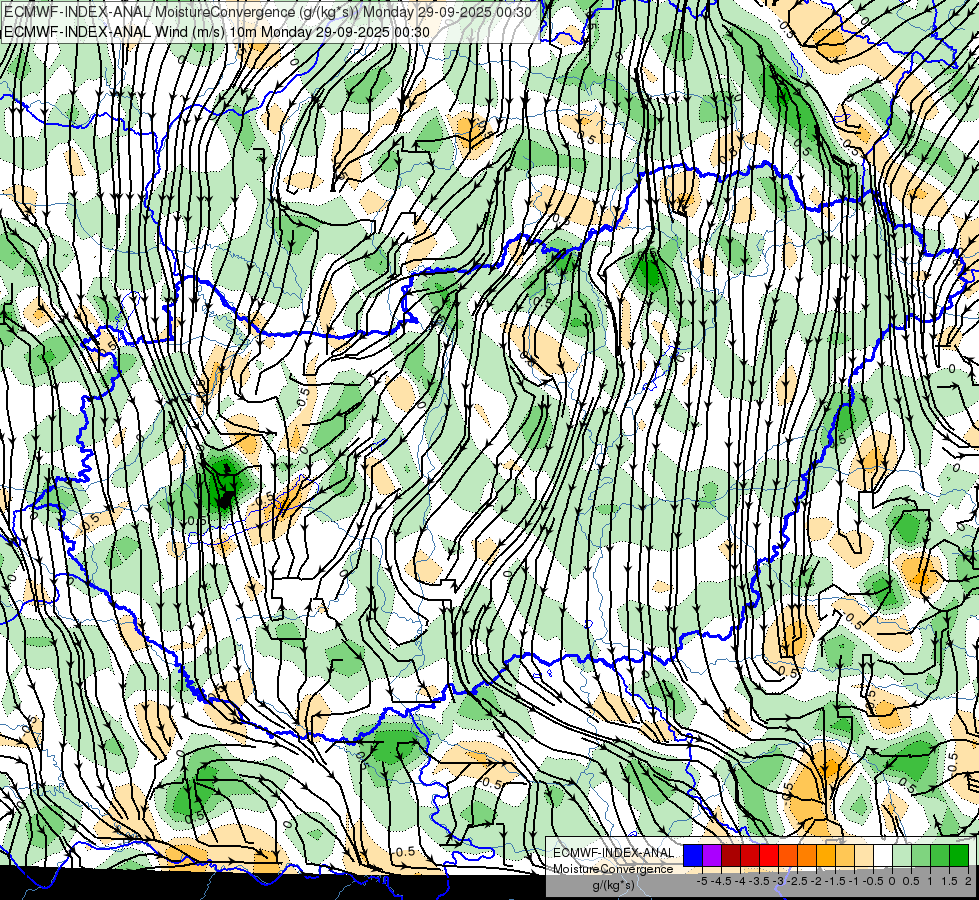979x900 pixels.
Task: Click the -3 legend tick label
Action: click(x=779, y=881)
